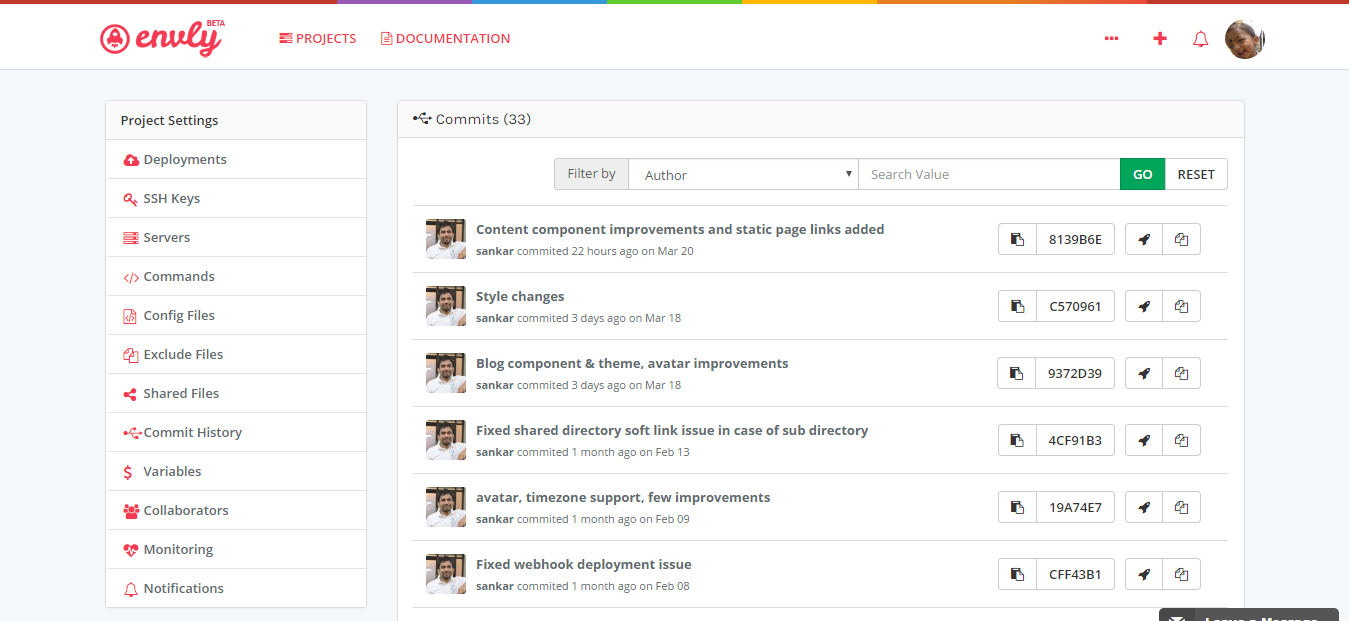Click the copy hash icon for commit 9372D39
This screenshot has width=1349, height=621.
1016,373
